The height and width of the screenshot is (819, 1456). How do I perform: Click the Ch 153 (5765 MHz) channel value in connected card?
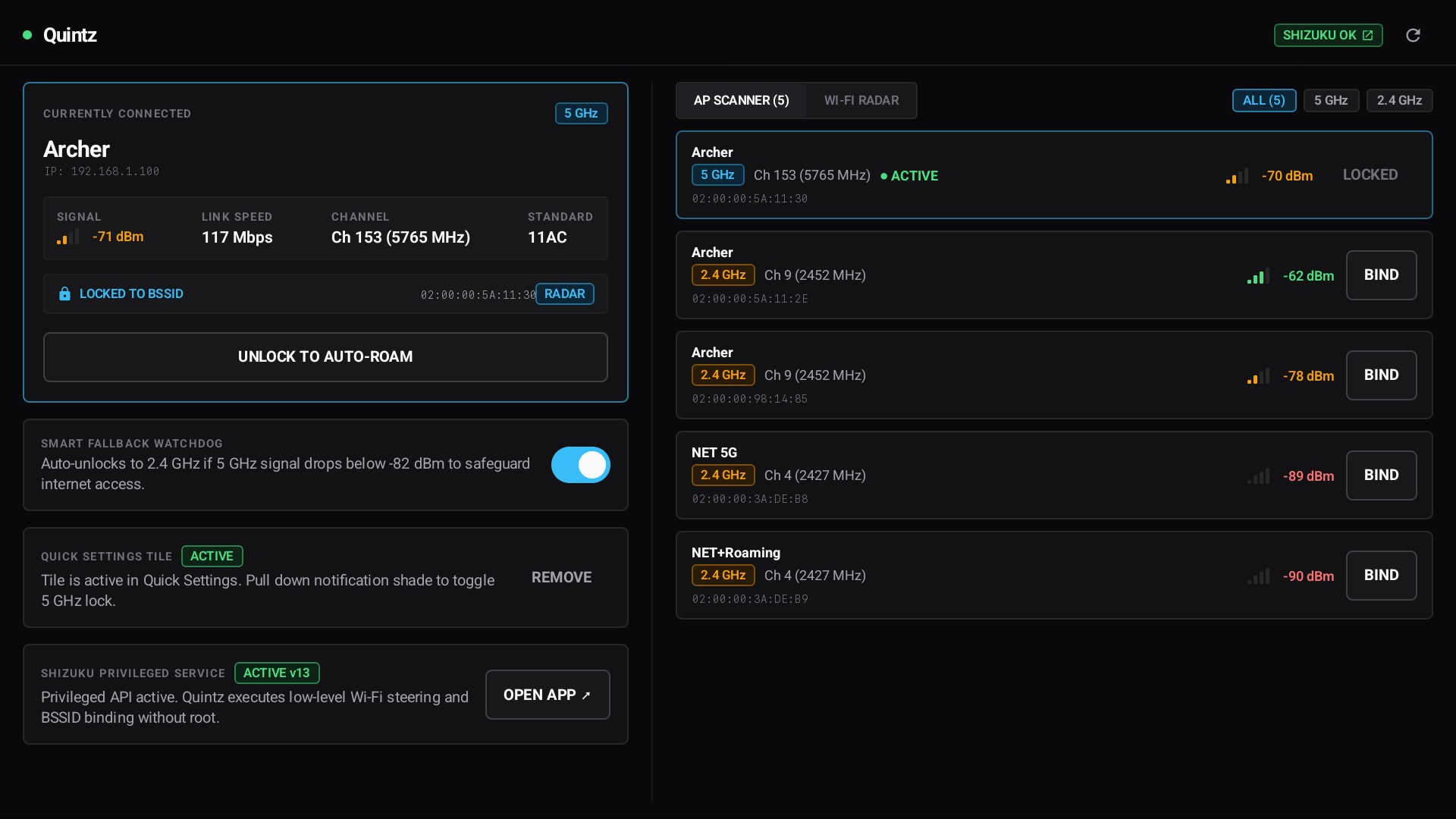[x=400, y=237]
